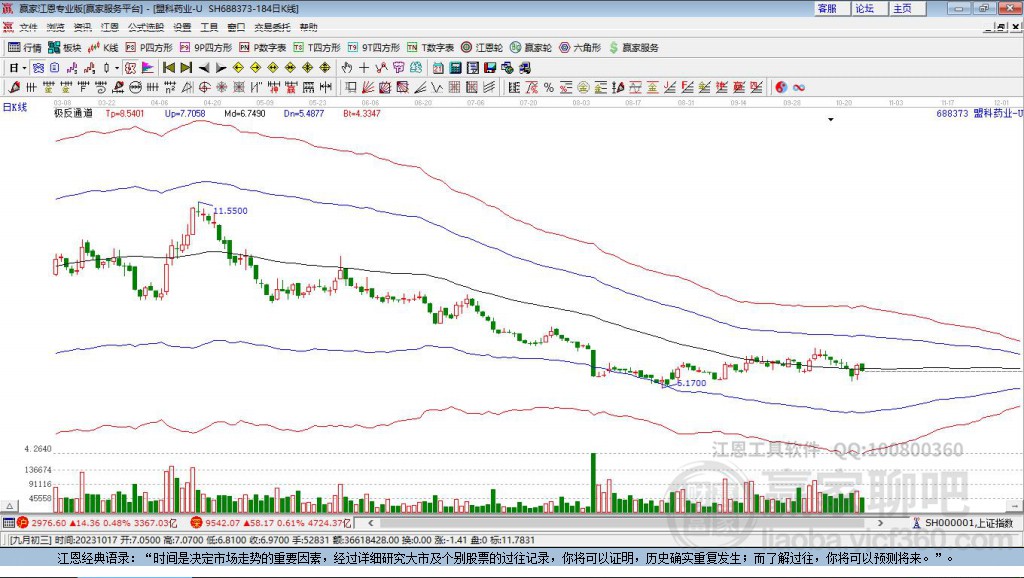Select the red crosshair circle tool

pos(204,88)
